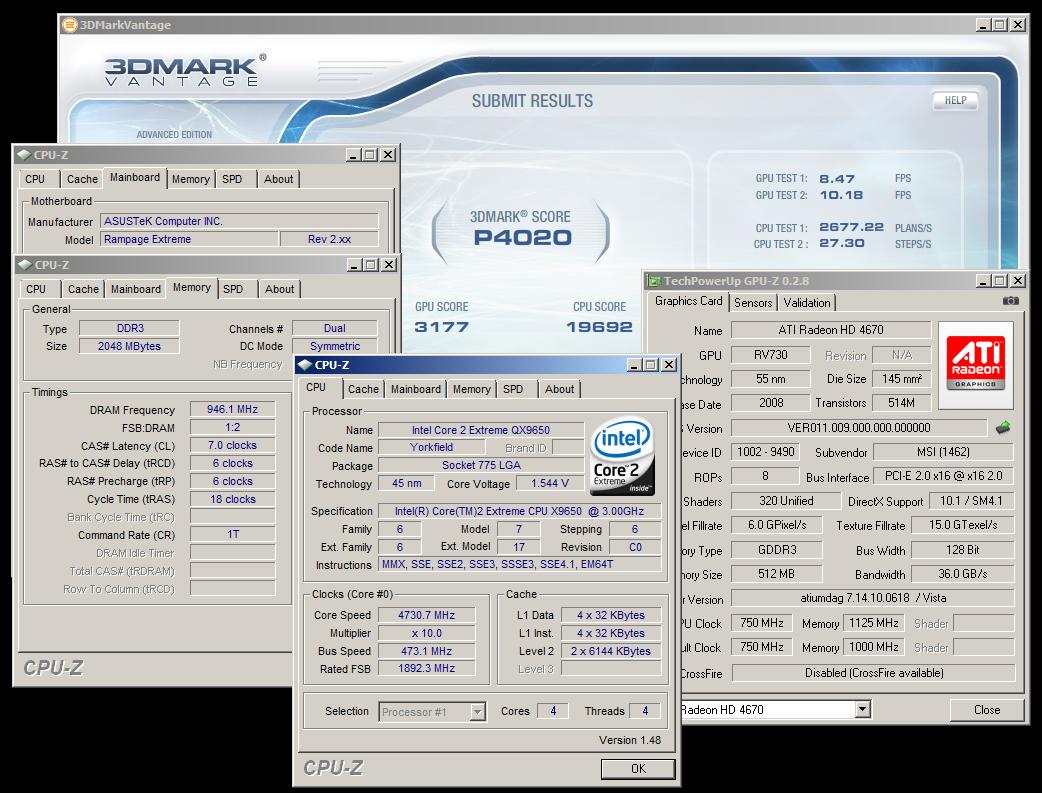The image size is (1042, 793).
Task: Click GPU score value 3177
Action: coord(441,327)
